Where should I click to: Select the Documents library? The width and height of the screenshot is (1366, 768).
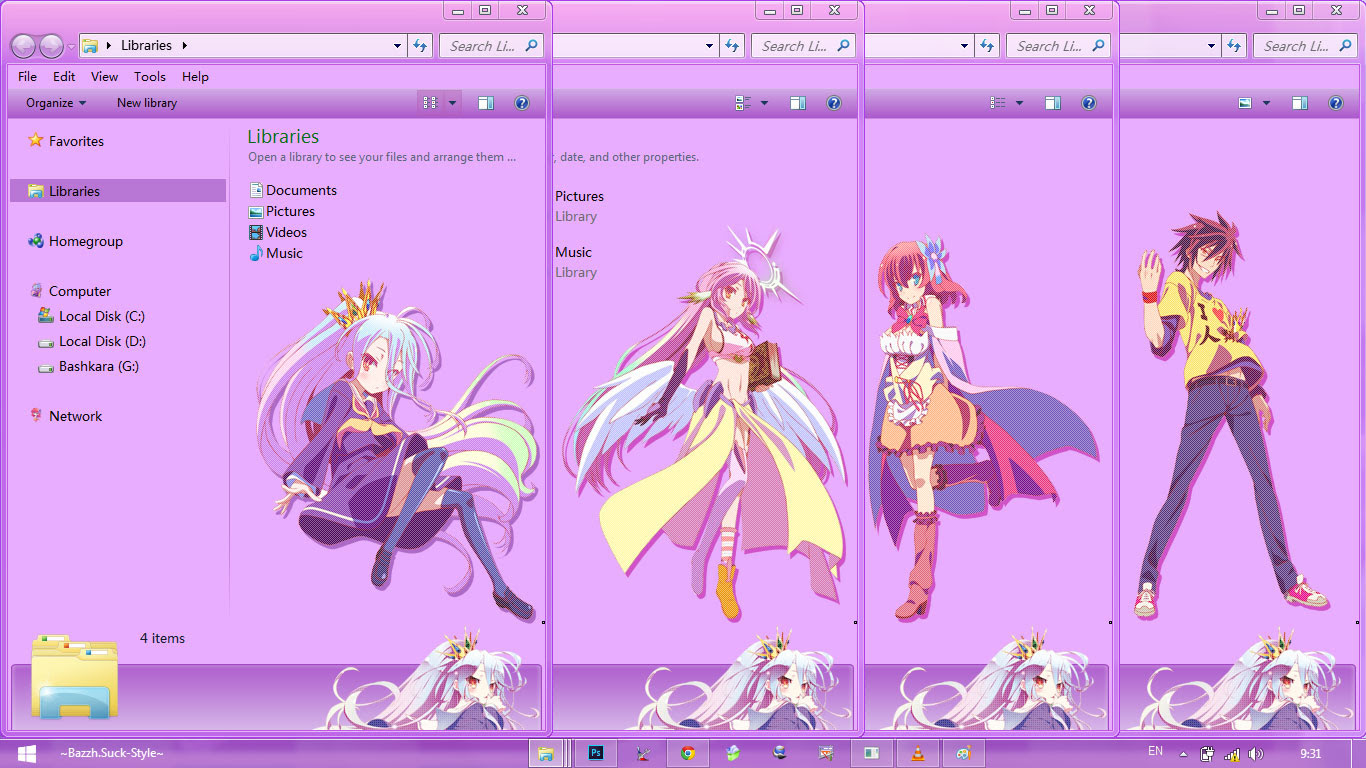(293, 190)
